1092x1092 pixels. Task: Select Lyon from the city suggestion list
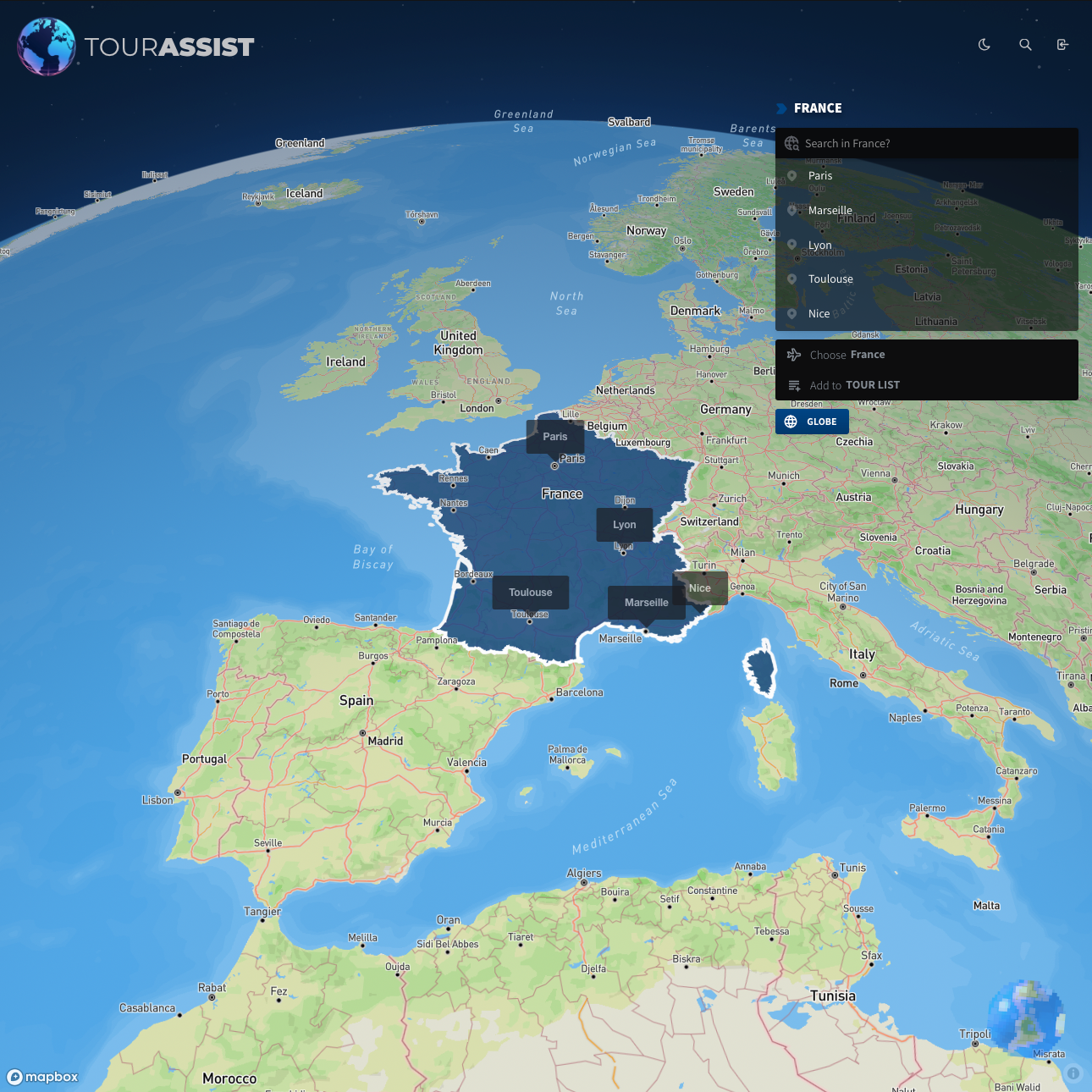tap(819, 245)
